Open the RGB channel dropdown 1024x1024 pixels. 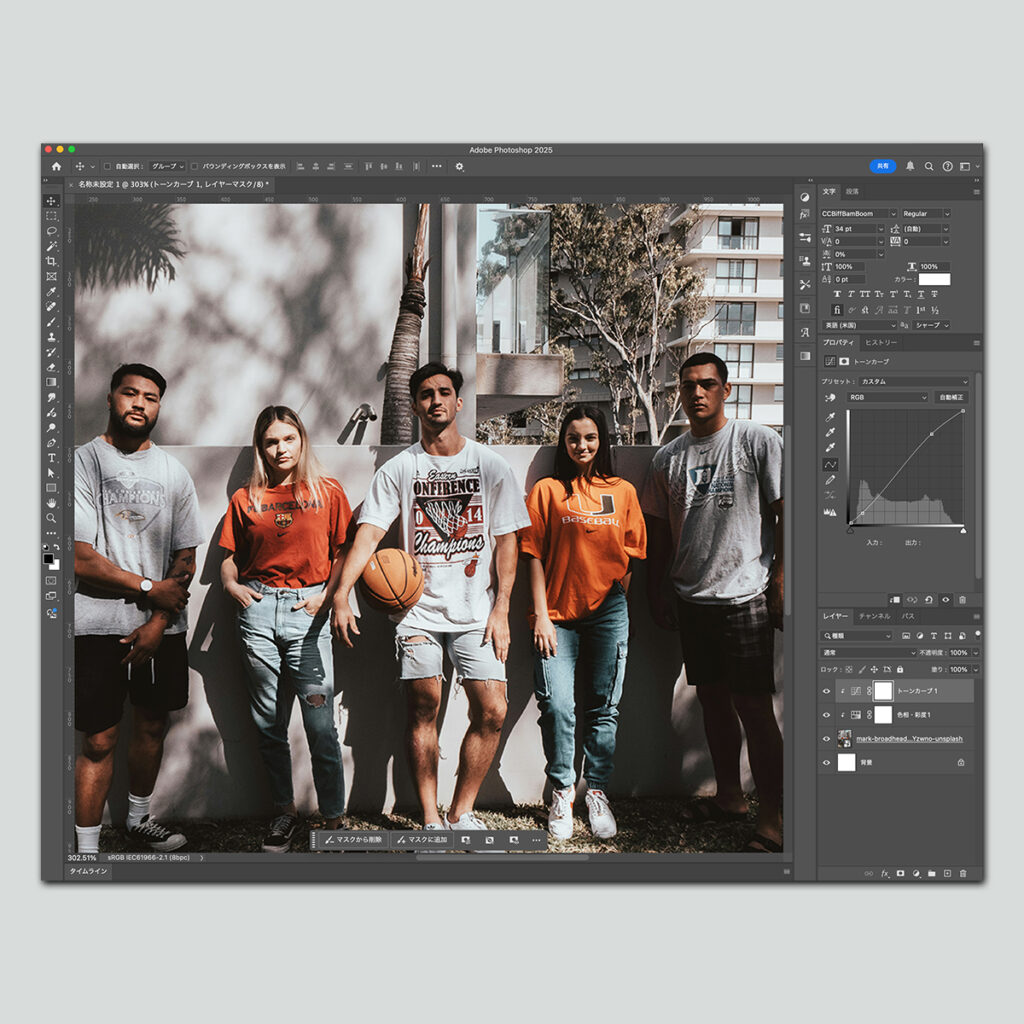click(x=888, y=397)
